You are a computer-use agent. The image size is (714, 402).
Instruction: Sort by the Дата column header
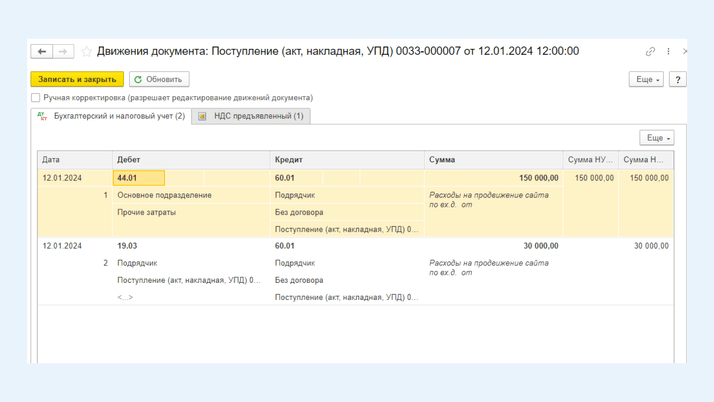coord(75,160)
